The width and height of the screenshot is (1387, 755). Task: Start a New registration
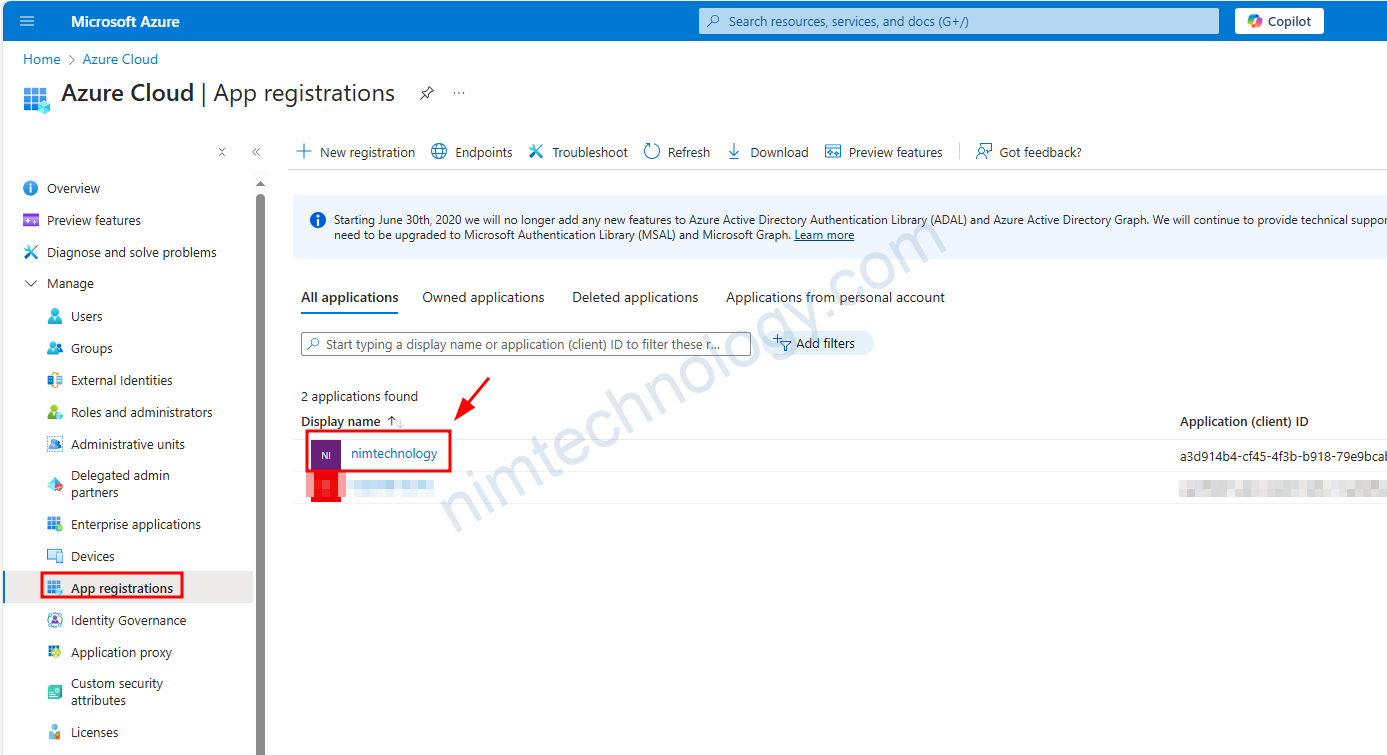point(356,152)
